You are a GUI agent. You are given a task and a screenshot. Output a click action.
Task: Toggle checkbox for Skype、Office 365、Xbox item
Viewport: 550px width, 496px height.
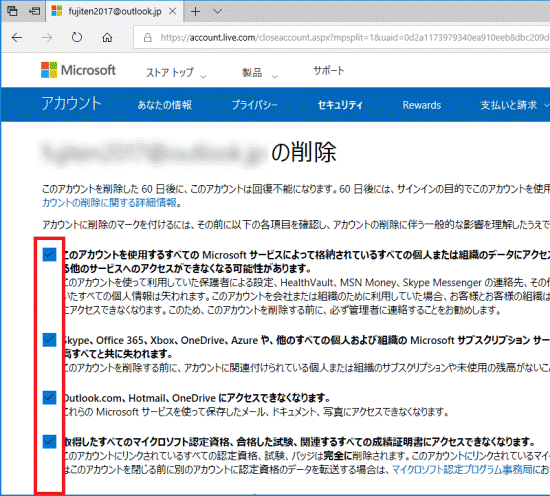pyautogui.click(x=49, y=340)
